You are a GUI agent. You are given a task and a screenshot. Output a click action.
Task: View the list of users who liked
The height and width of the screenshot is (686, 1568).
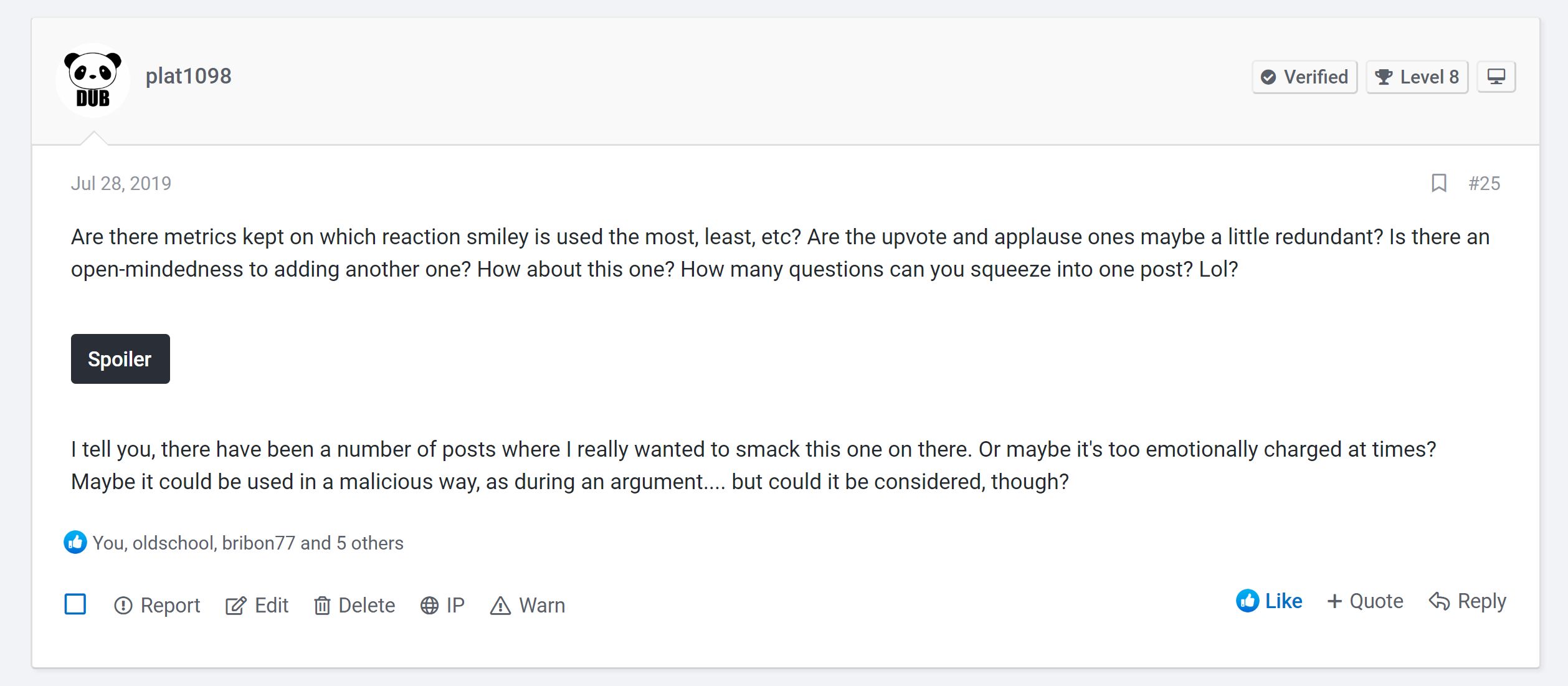pos(248,543)
